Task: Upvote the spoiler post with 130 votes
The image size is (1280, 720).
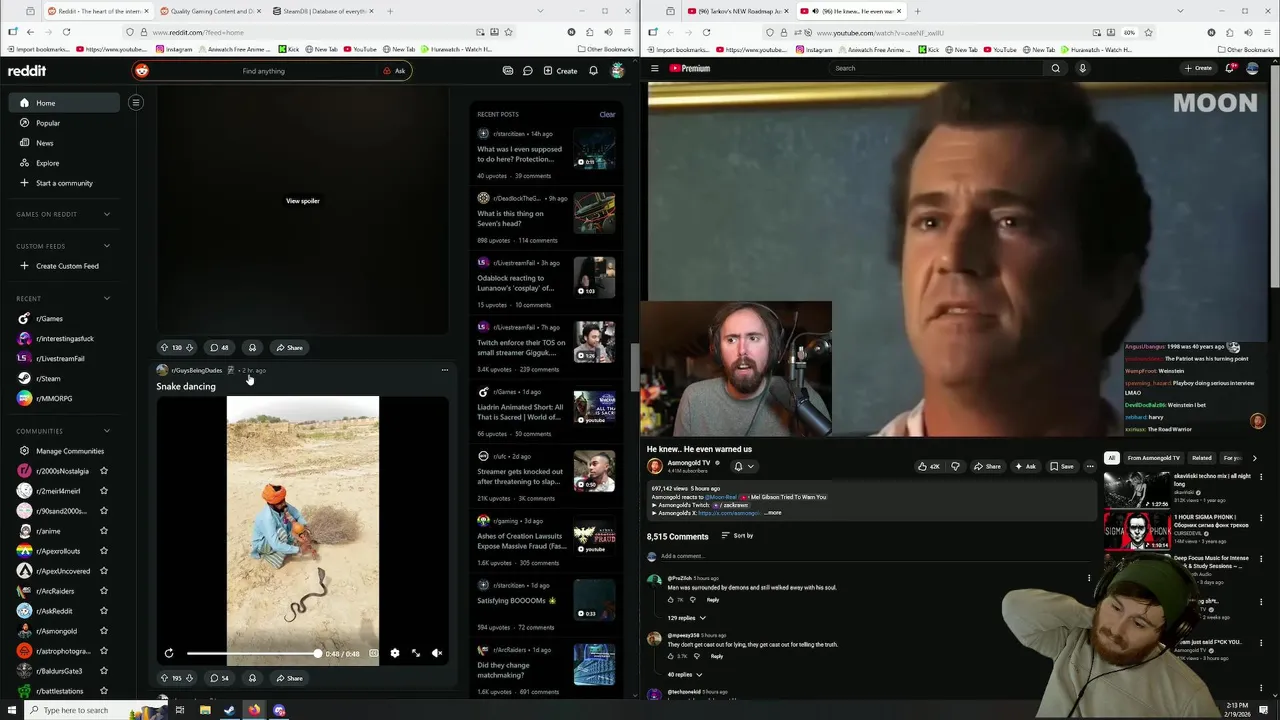Action: [x=164, y=347]
